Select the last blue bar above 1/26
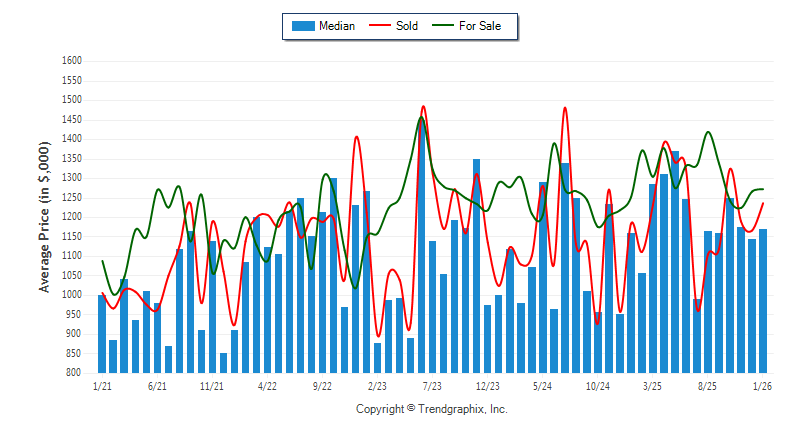This screenshot has width=800, height=434. (763, 300)
